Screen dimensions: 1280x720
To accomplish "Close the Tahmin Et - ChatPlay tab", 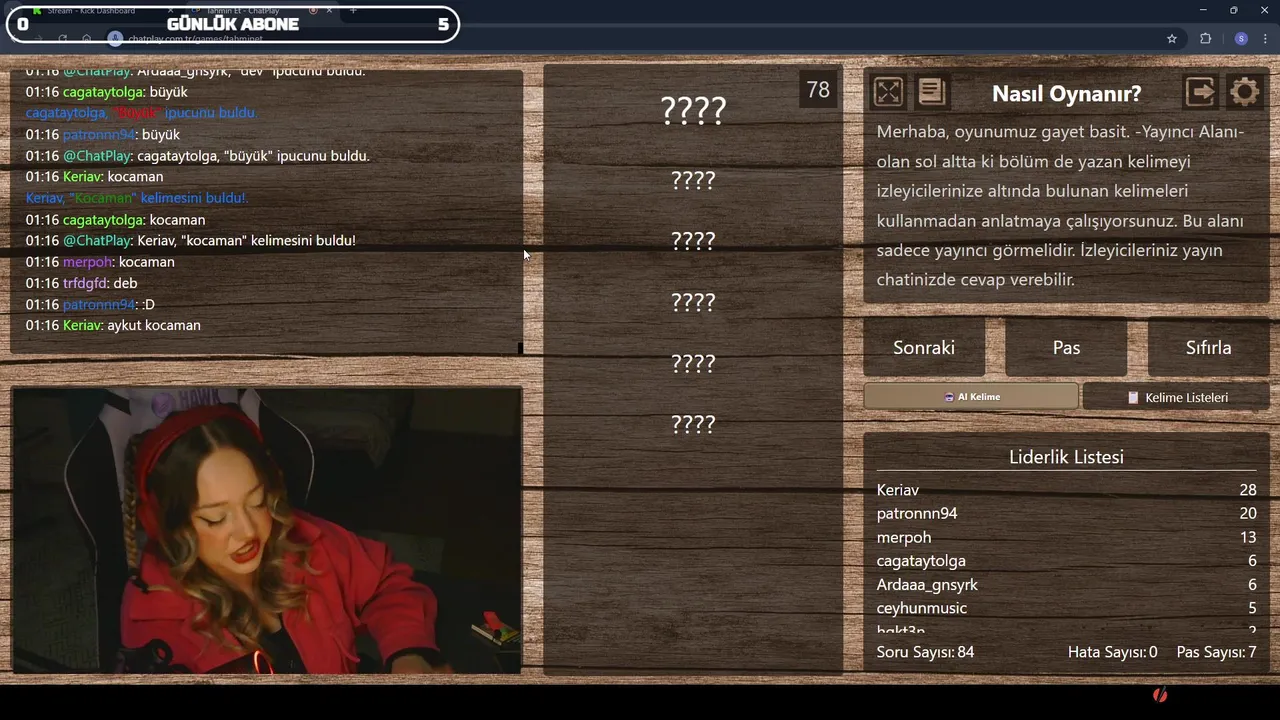I will click(329, 10).
